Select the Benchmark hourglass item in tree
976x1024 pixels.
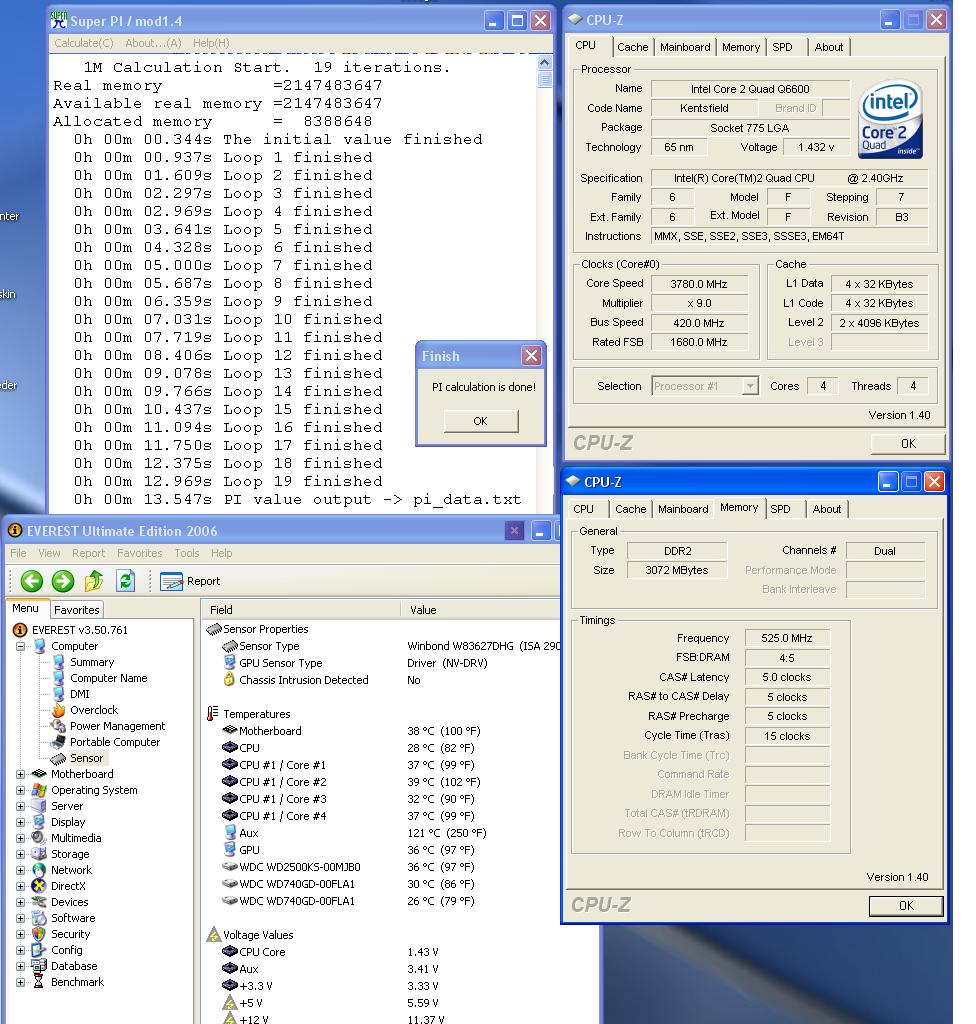(x=77, y=982)
